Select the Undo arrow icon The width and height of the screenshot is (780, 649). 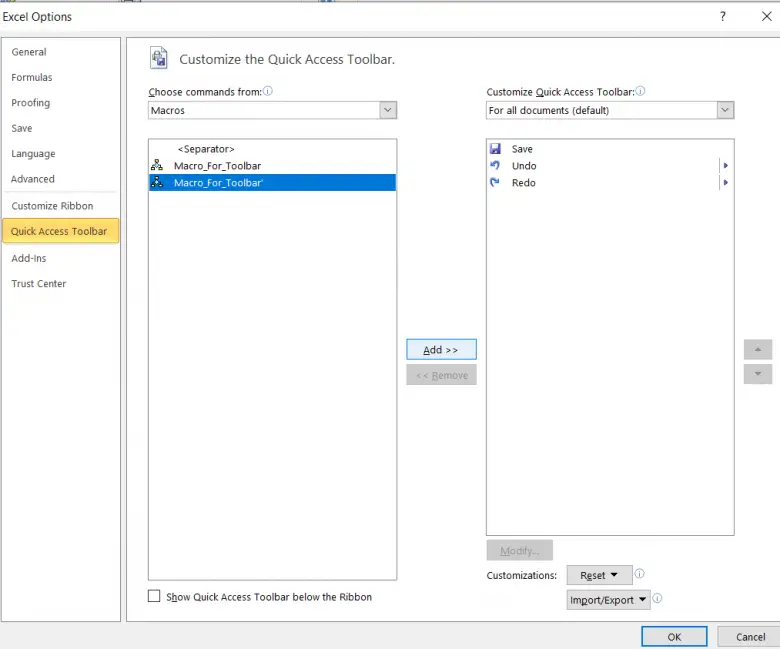tap(495, 166)
